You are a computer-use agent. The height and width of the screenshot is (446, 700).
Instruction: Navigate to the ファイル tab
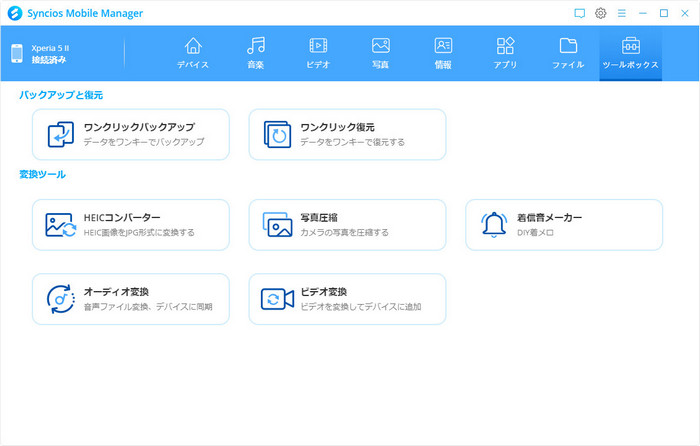tap(568, 53)
